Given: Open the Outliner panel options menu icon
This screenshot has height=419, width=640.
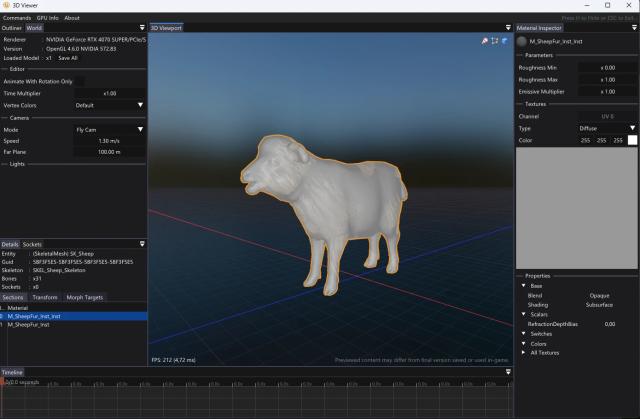Looking at the screenshot, I should click(x=142, y=28).
